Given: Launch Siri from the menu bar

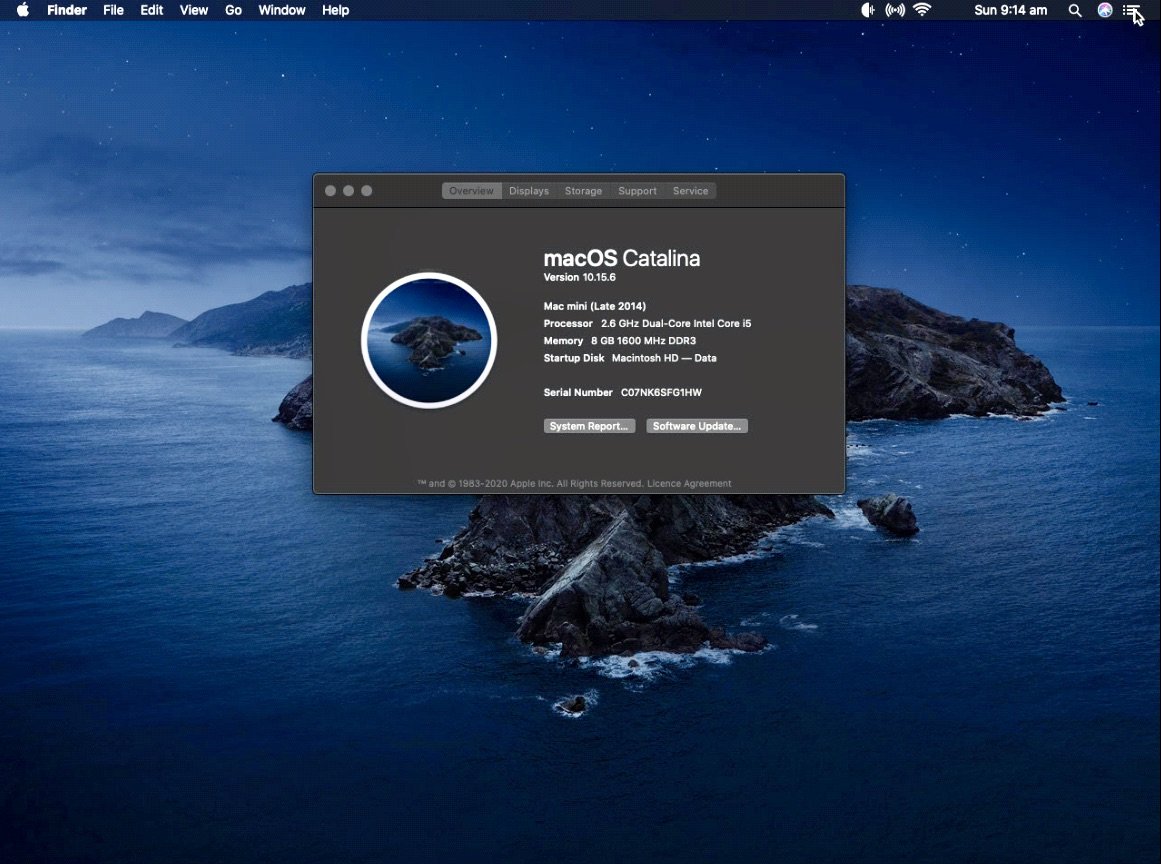Looking at the screenshot, I should (1105, 10).
